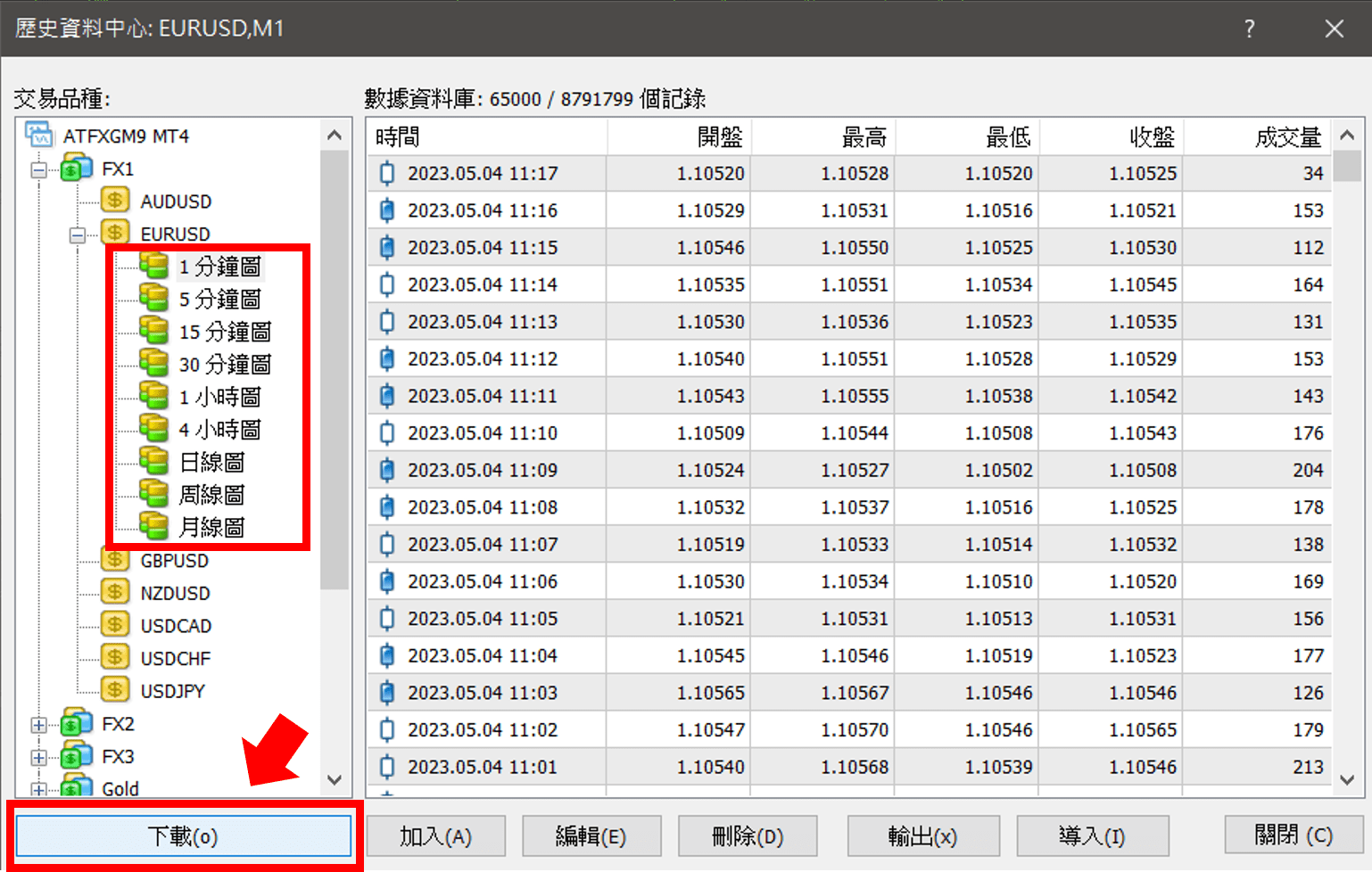This screenshot has width=1372, height=872.
Task: Click the 1 分鐘圖 database icon
Action: pos(155,265)
